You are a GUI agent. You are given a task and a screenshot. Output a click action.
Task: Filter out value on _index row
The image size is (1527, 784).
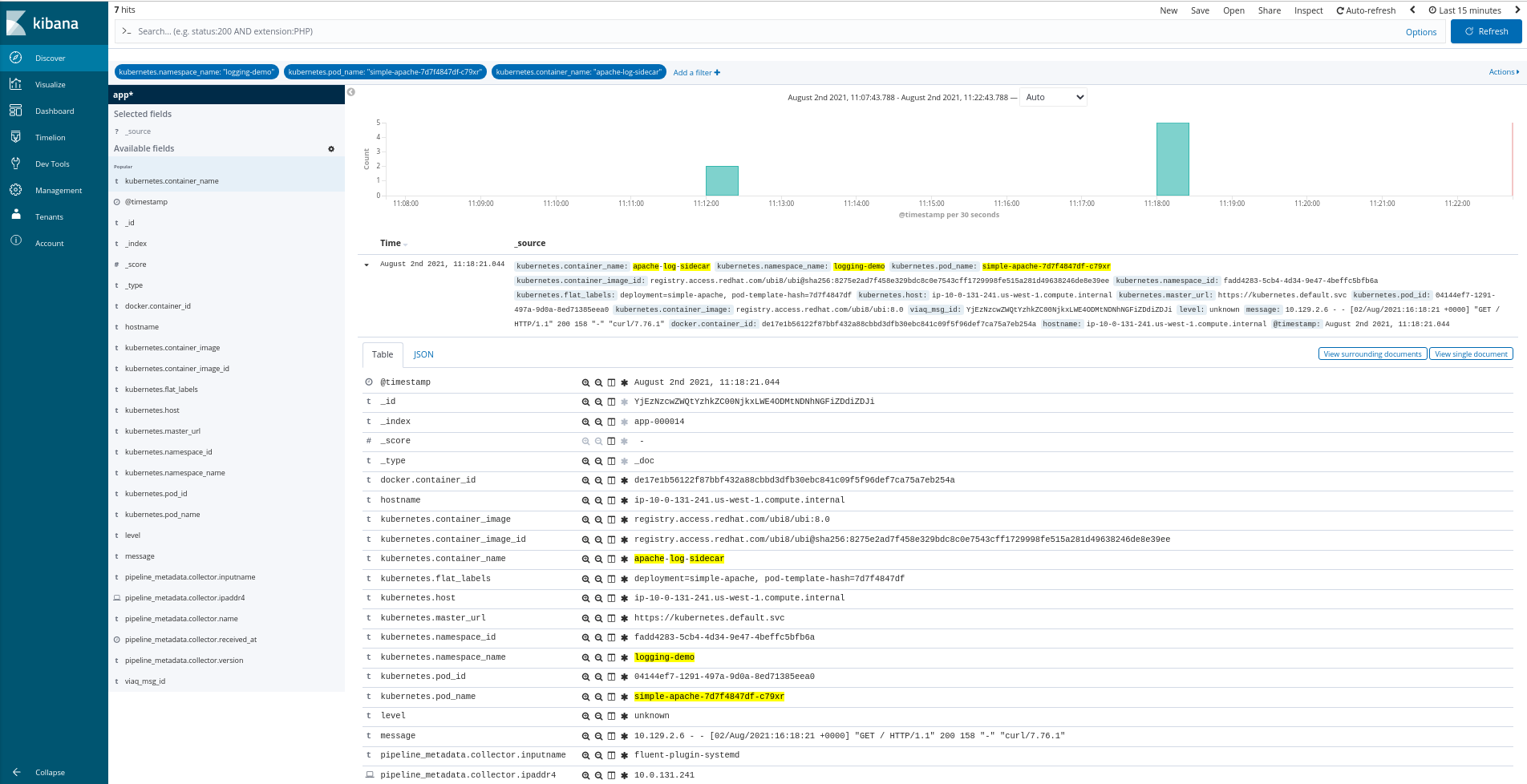coord(598,422)
